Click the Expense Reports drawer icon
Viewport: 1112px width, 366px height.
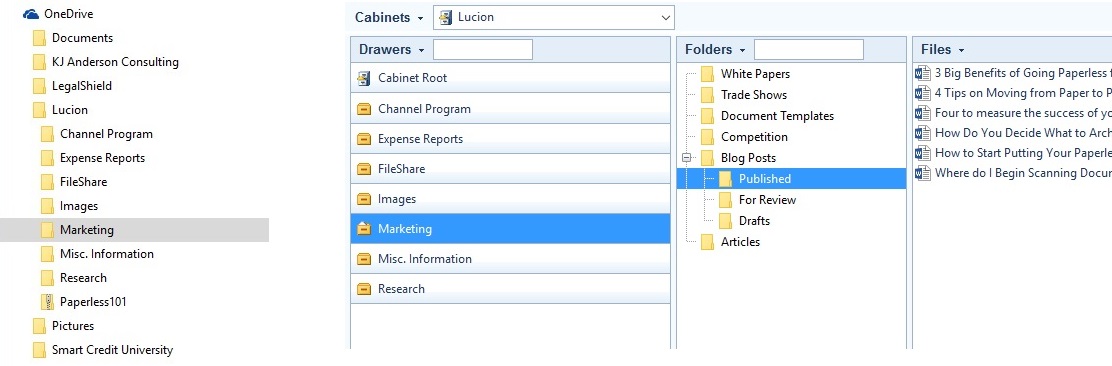[364, 139]
